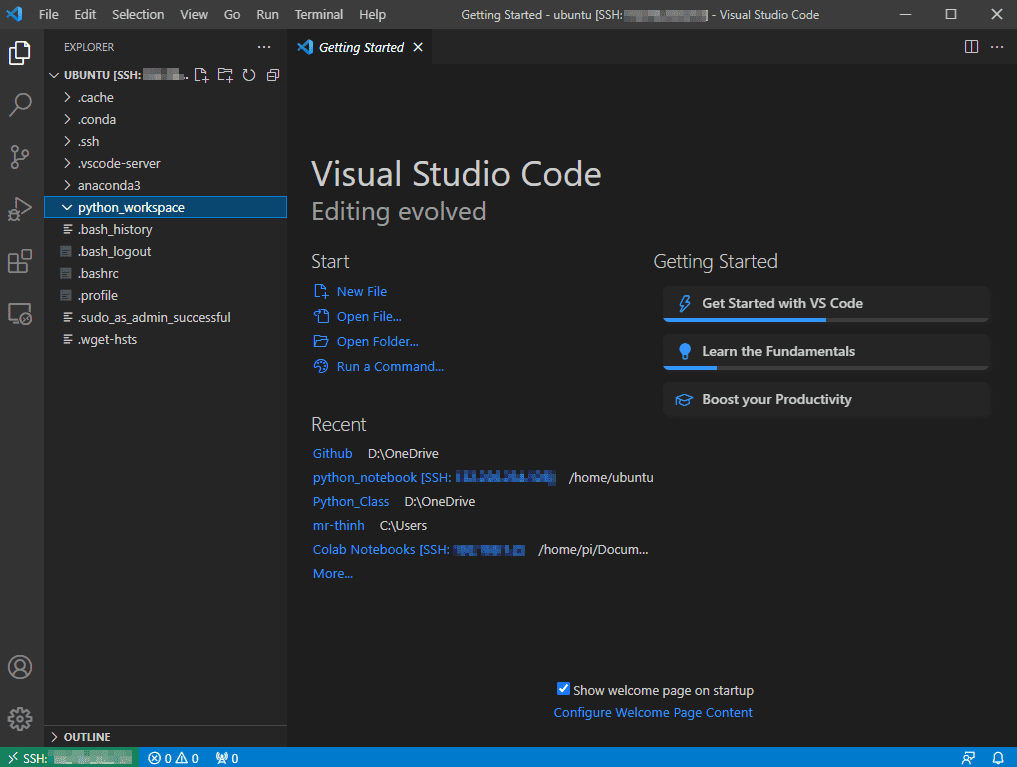
Task: Open the .bash_history file
Action: point(165,230)
